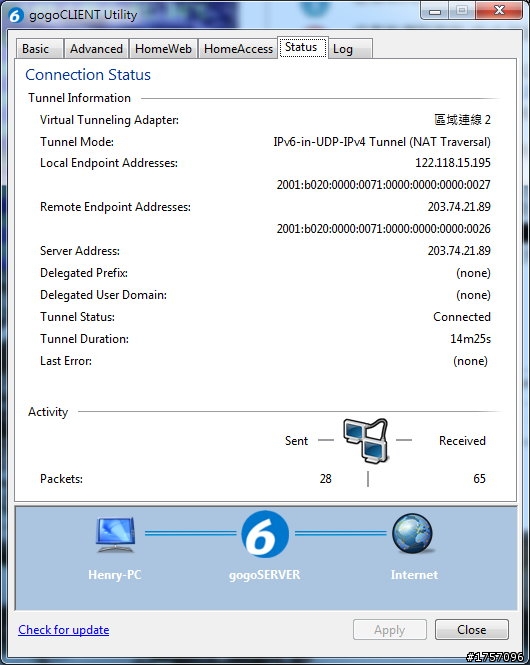The image size is (530, 665).
Task: Click the Henry-PC monitor icon
Action: (115, 534)
